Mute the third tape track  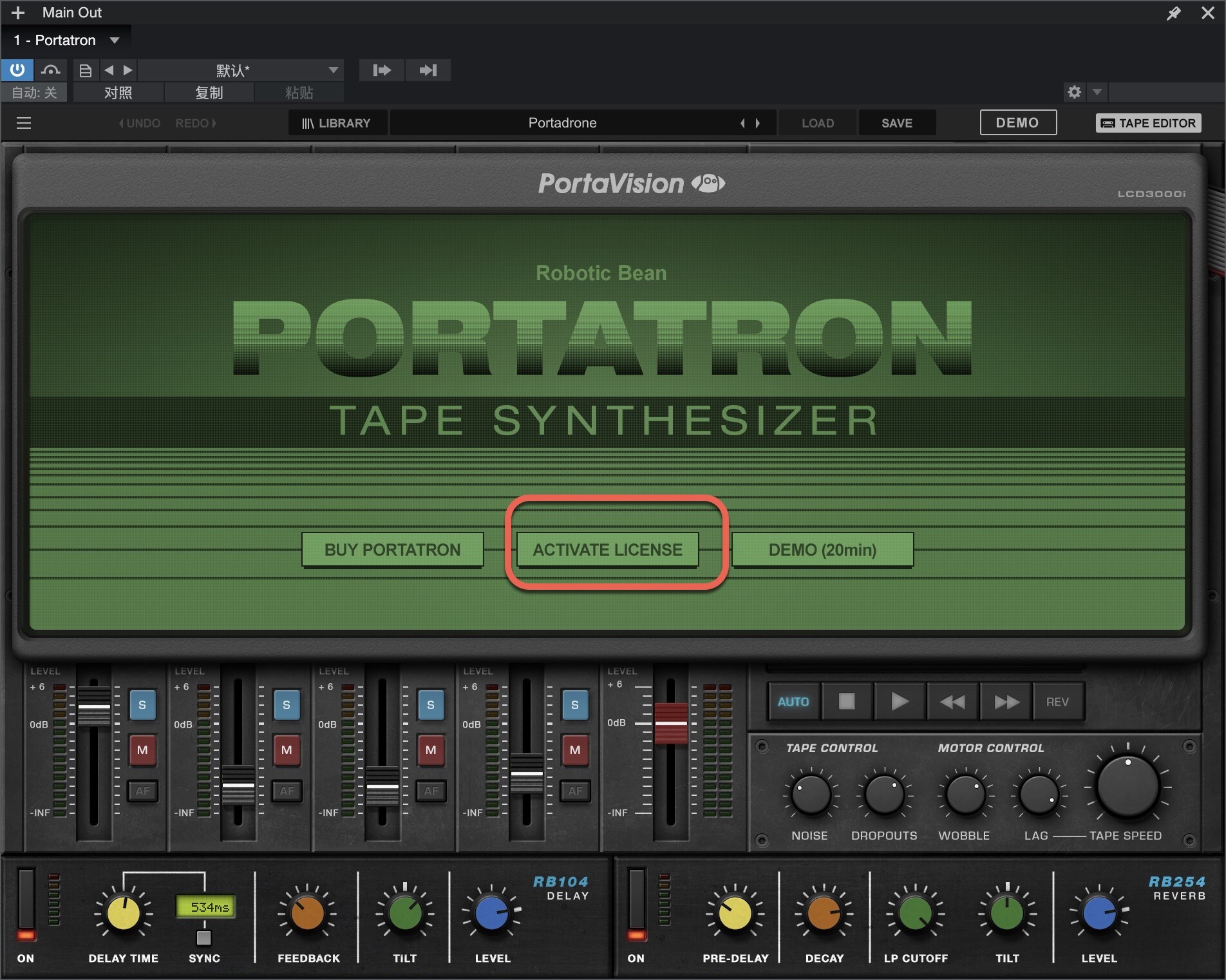(x=431, y=750)
